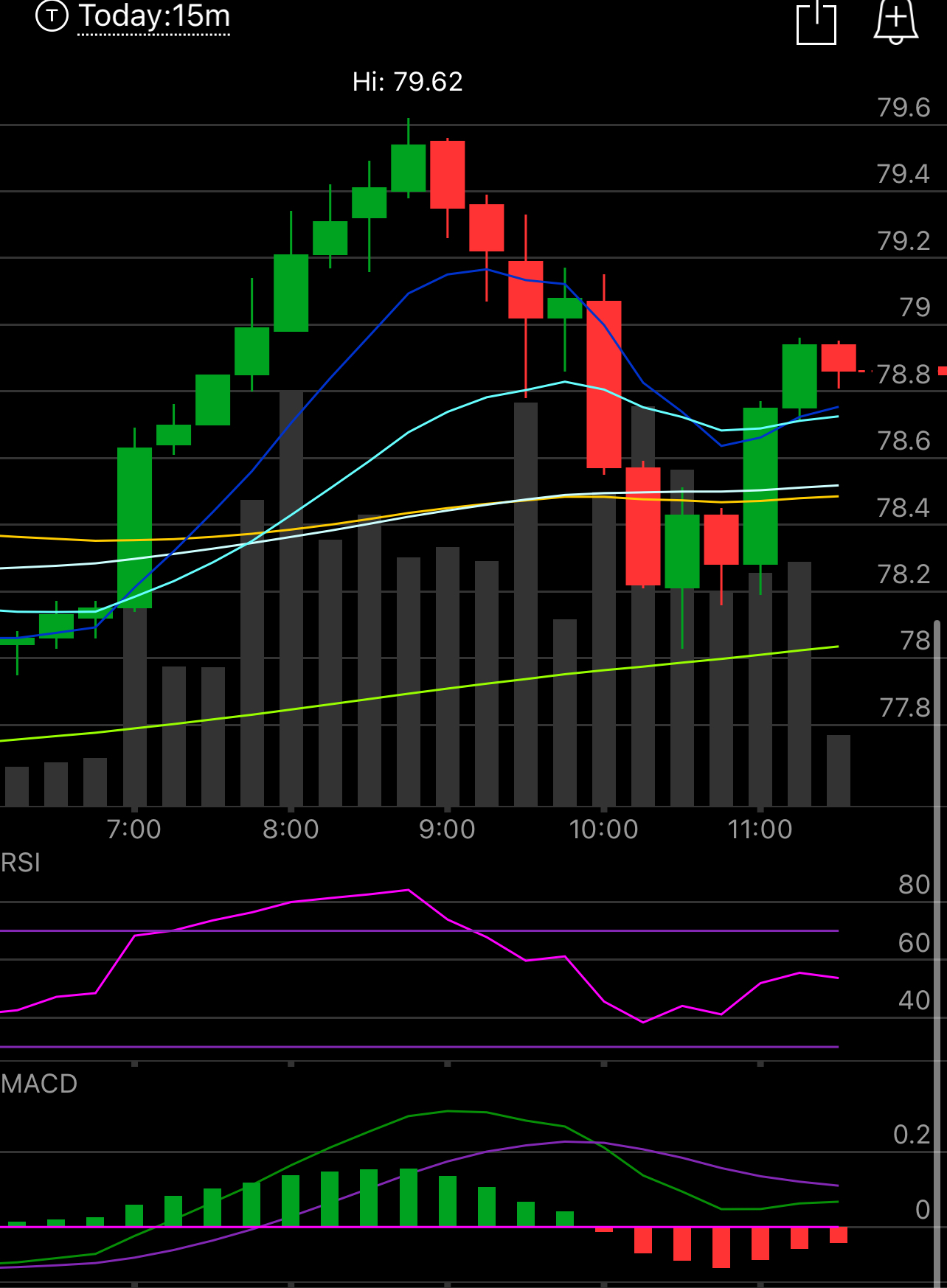This screenshot has width=947, height=1288.
Task: Tap the 78 price axis label
Action: coord(915,641)
